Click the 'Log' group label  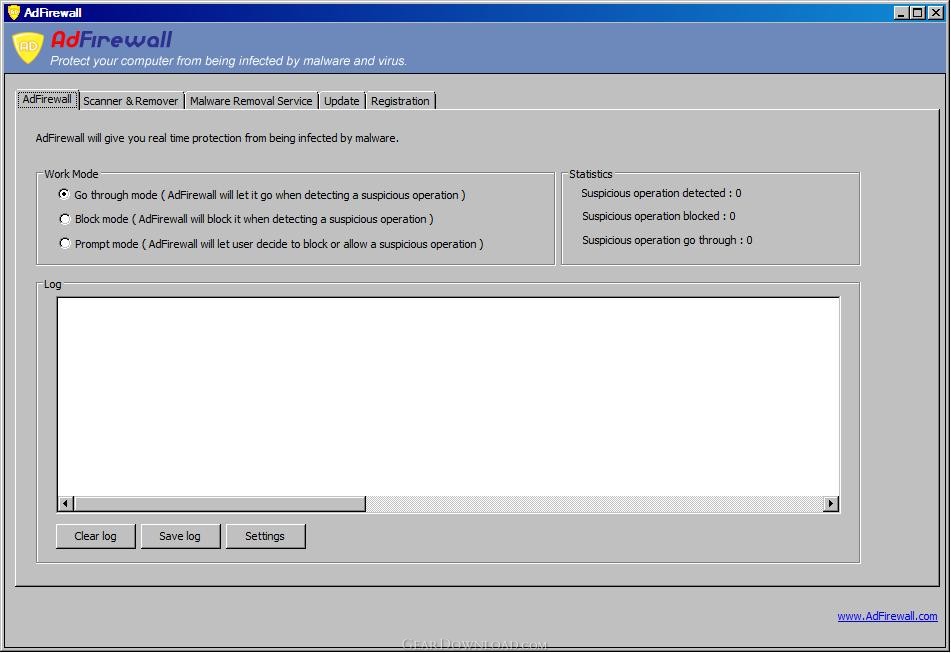tap(52, 284)
